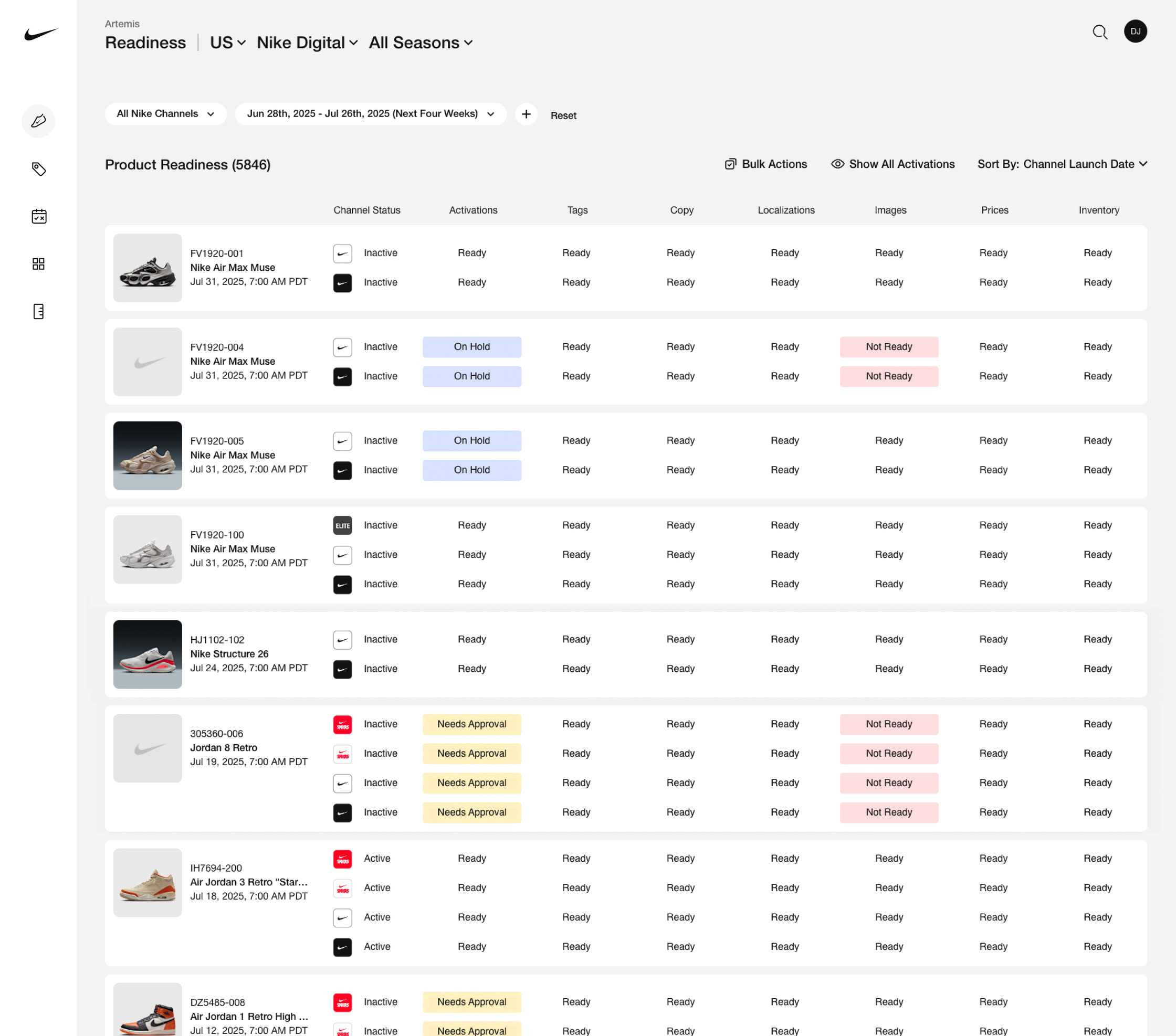Click black Nike channel icon for Jordan 8 Retro
Image resolution: width=1176 pixels, height=1036 pixels.
pos(342,813)
